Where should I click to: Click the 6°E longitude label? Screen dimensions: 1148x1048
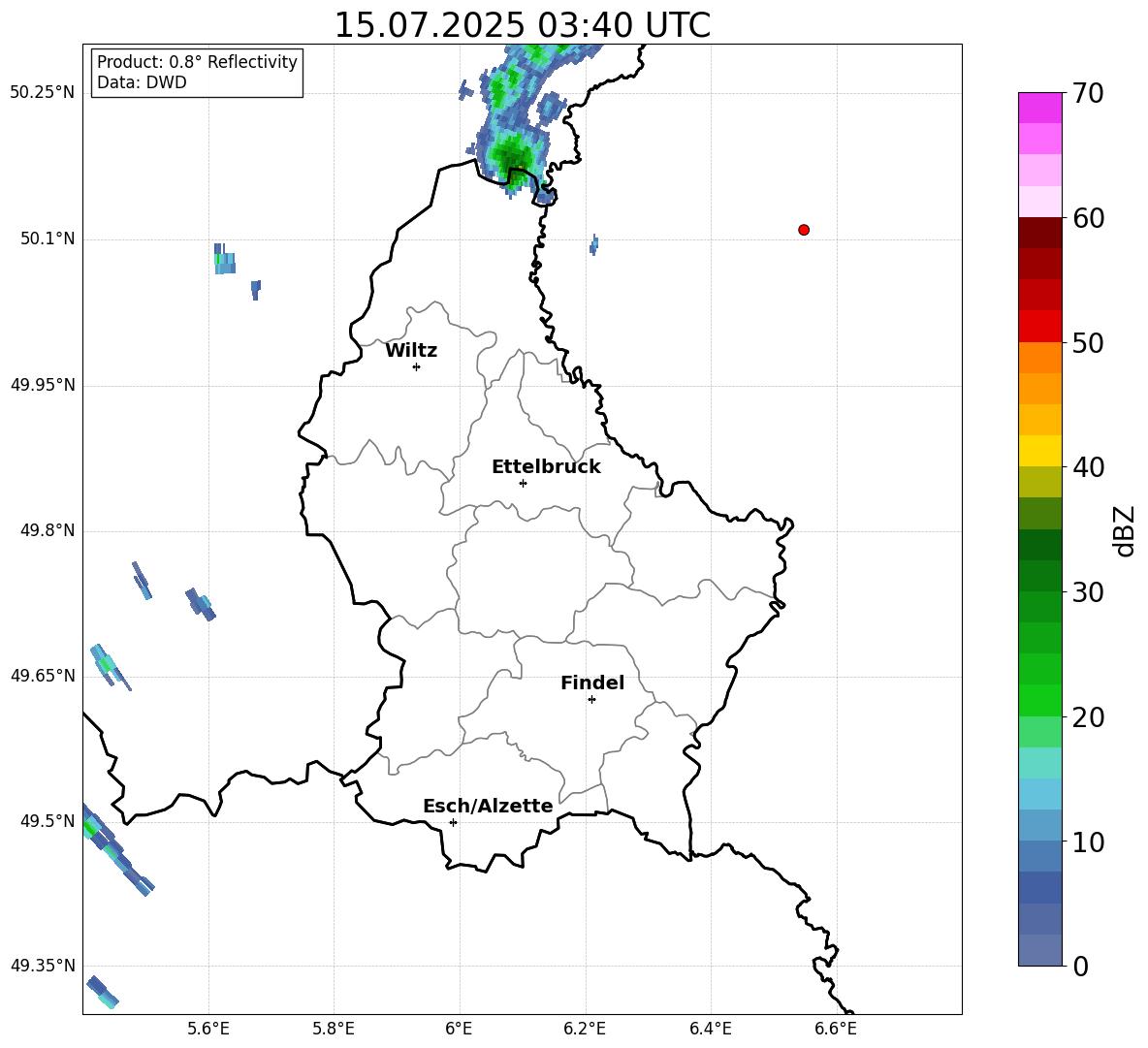[x=459, y=1029]
